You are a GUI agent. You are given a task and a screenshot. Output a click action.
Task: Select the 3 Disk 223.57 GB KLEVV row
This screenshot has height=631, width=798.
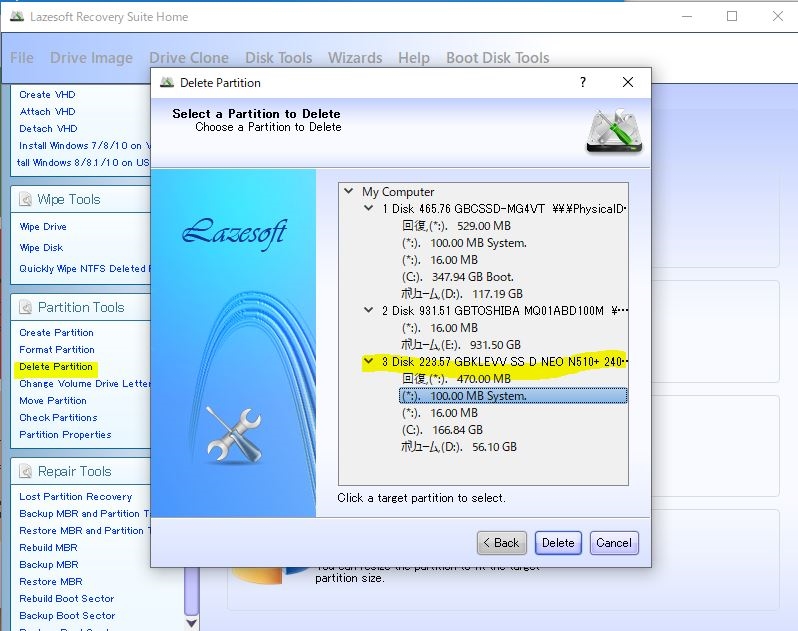(x=505, y=362)
